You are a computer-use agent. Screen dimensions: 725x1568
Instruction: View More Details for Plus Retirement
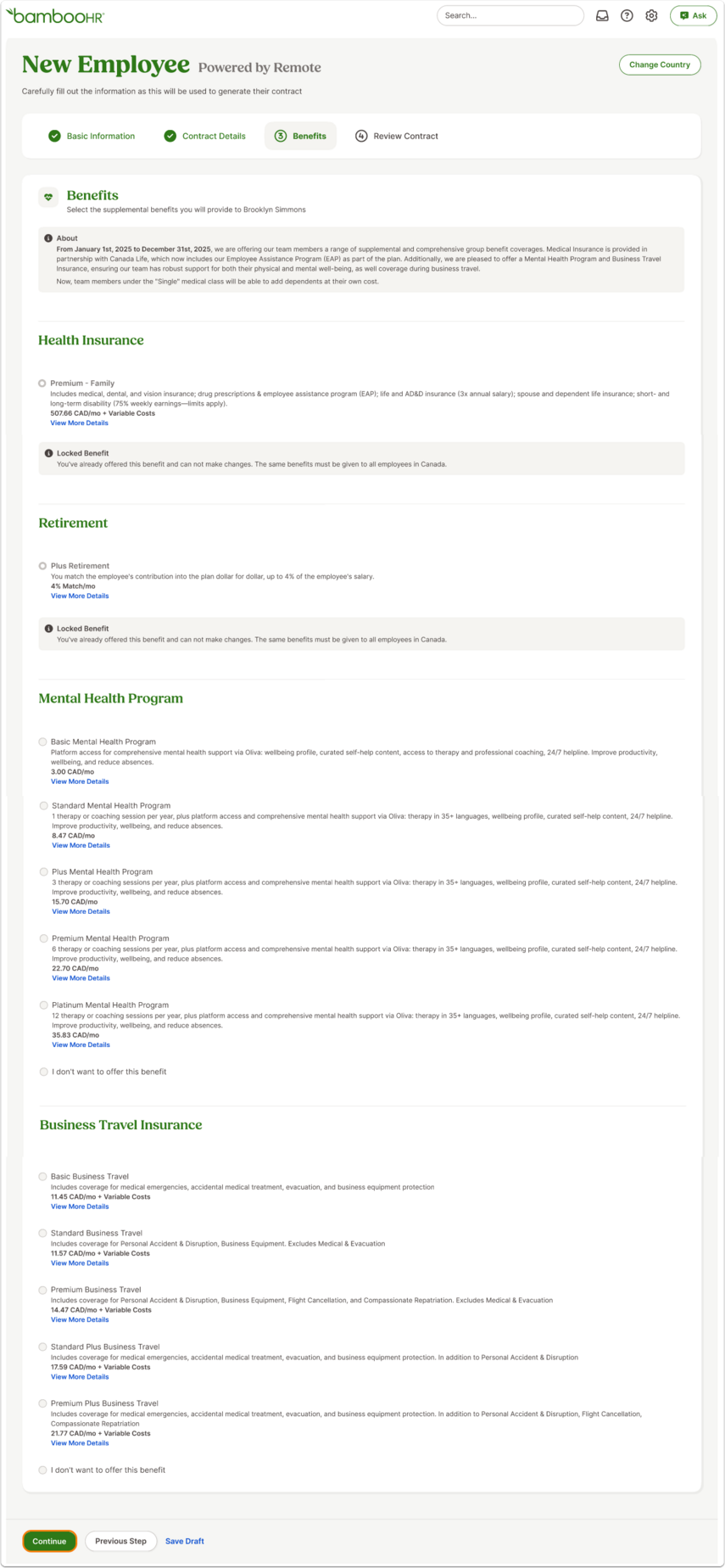[x=80, y=596]
